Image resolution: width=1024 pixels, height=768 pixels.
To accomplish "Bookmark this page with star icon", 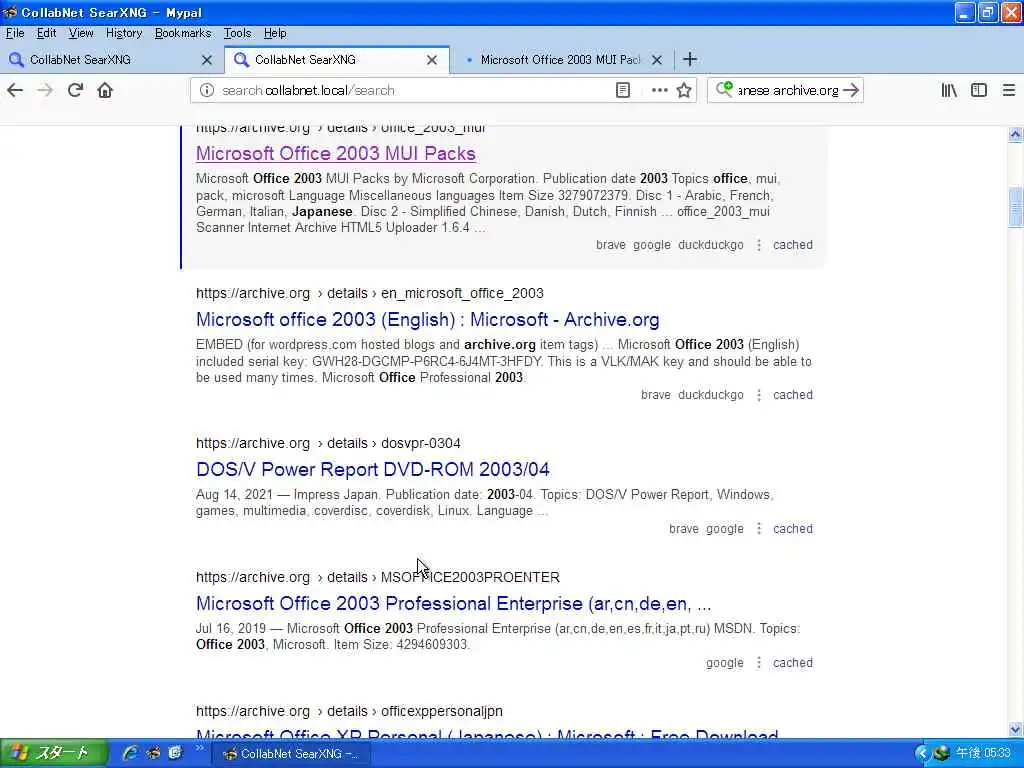I will click(684, 90).
